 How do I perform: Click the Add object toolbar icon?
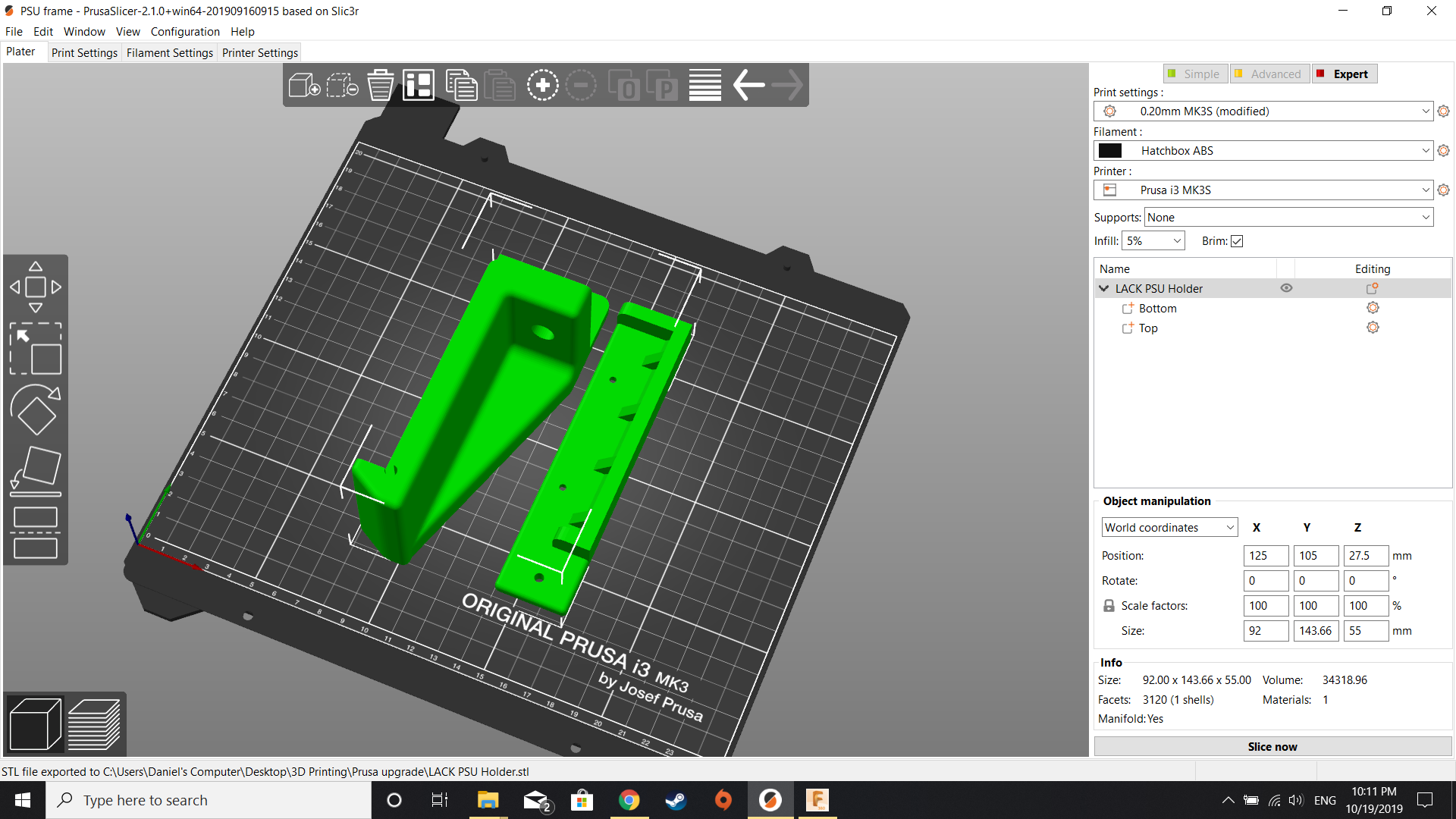coord(304,85)
